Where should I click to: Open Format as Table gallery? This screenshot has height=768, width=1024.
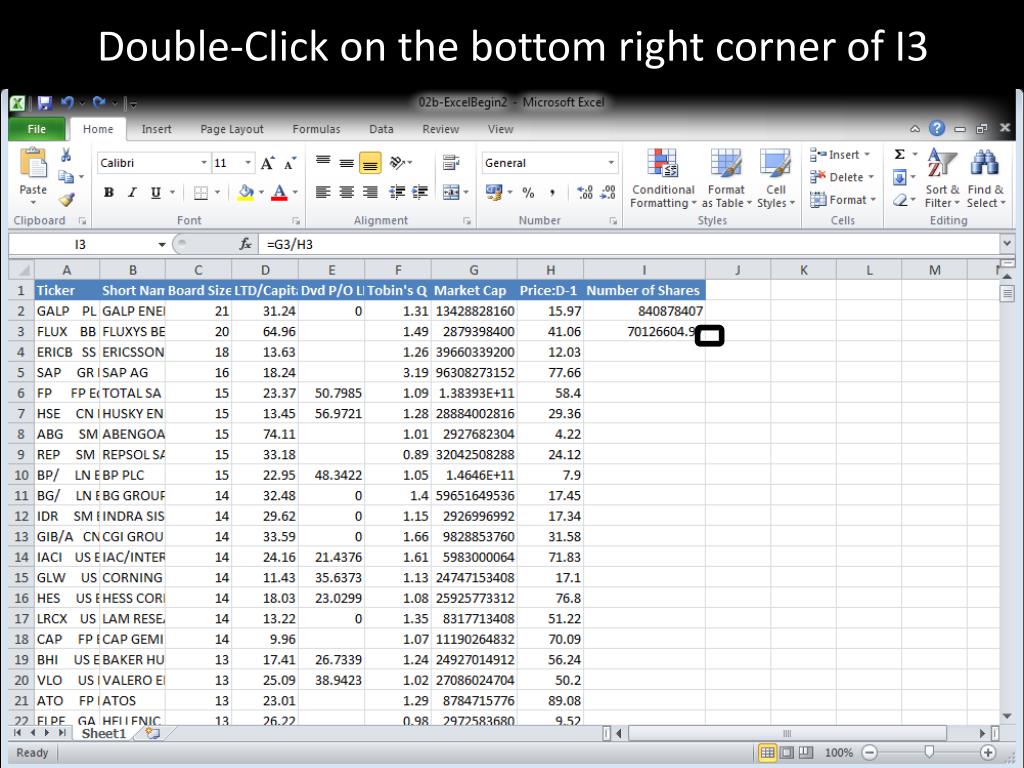coord(726,178)
